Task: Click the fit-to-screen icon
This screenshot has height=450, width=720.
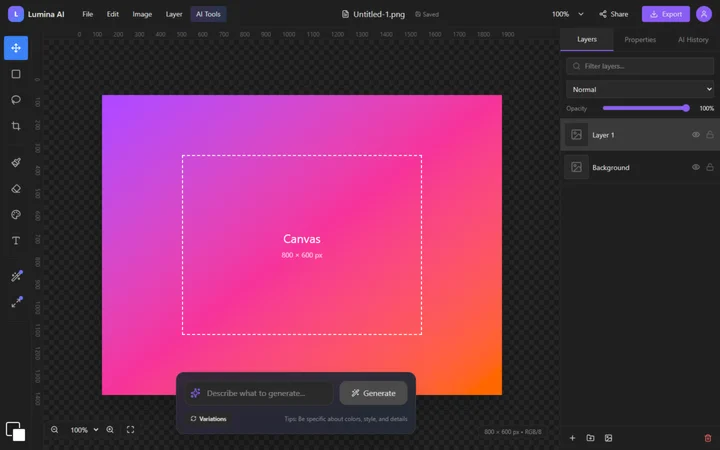Action: (x=130, y=430)
